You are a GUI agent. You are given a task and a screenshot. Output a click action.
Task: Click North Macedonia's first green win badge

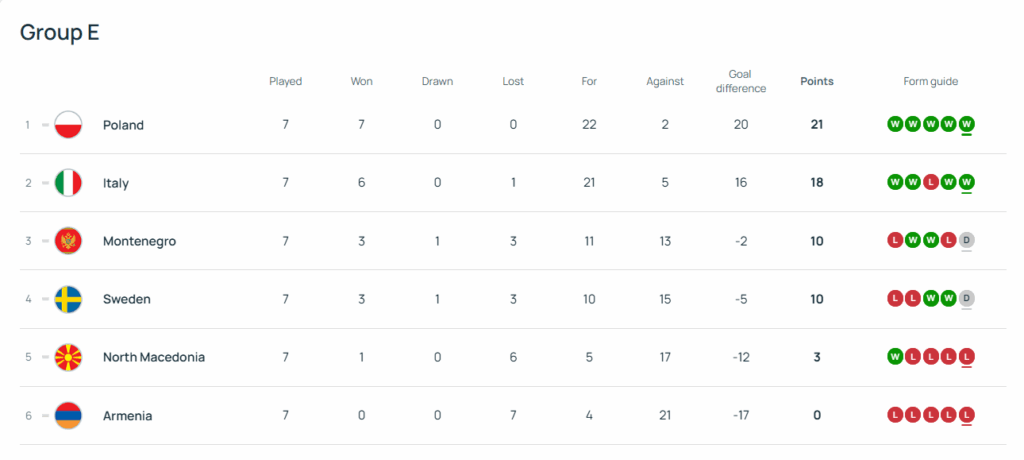click(894, 357)
